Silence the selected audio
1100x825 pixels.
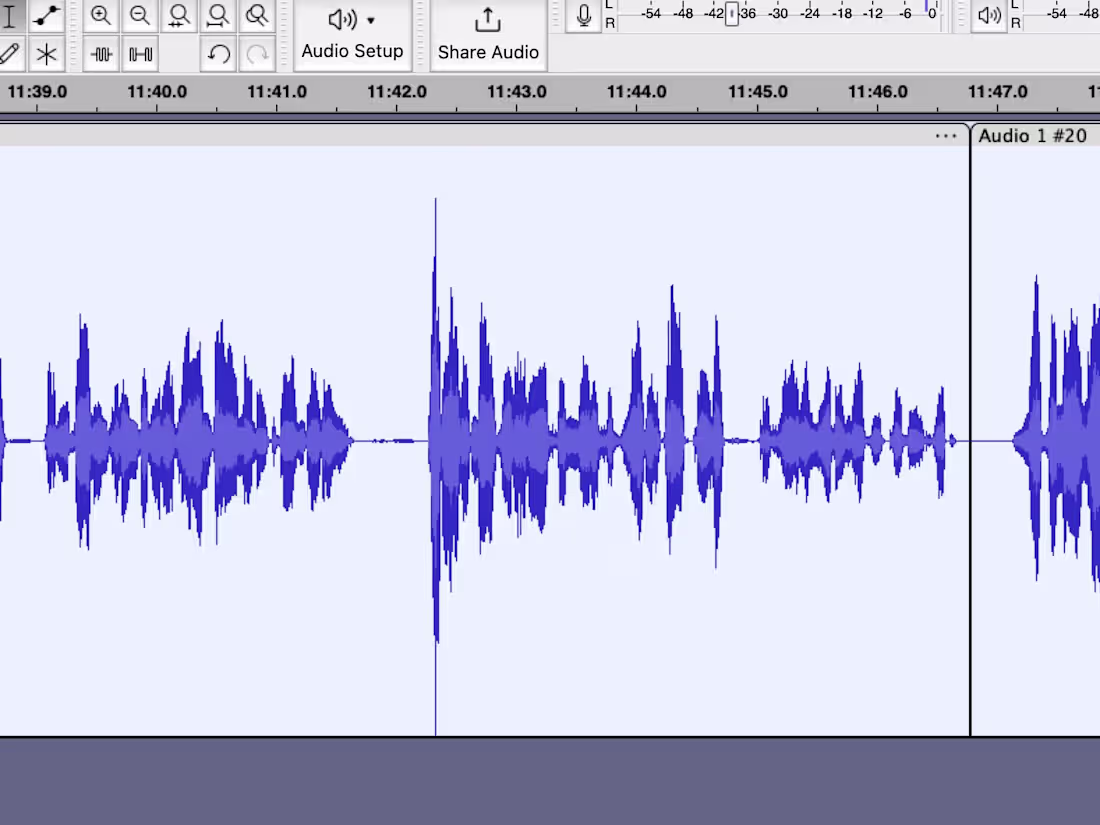click(139, 54)
